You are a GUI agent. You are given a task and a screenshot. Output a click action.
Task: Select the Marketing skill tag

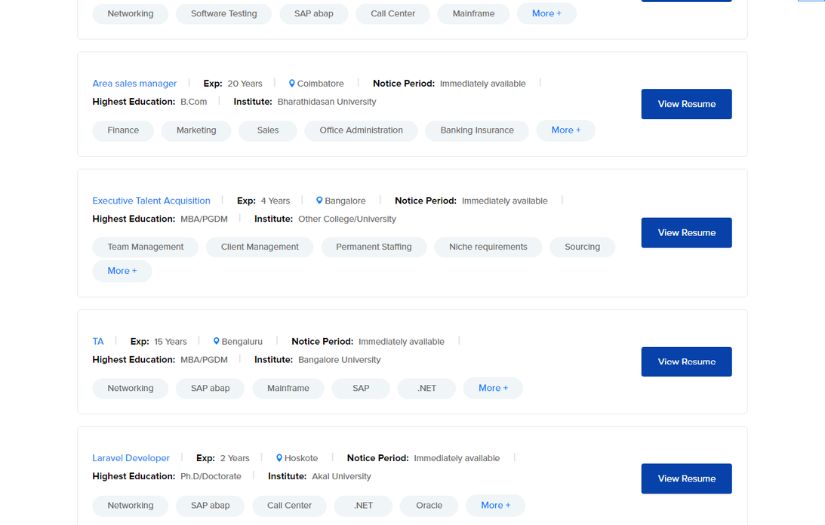[196, 130]
